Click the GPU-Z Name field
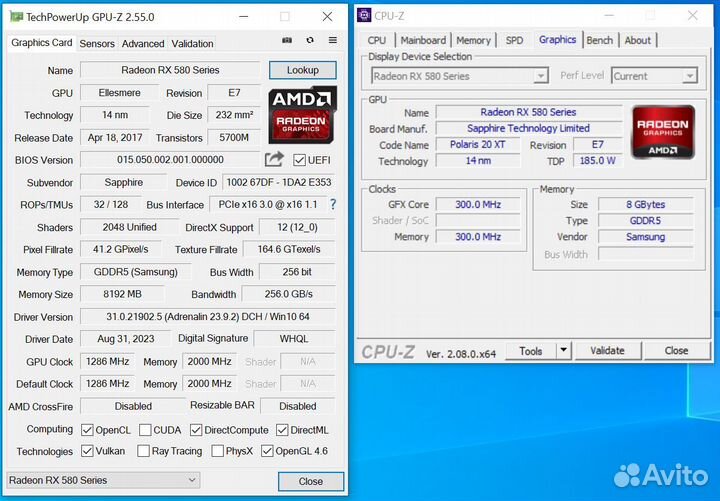The height and width of the screenshot is (501, 720). click(170, 70)
